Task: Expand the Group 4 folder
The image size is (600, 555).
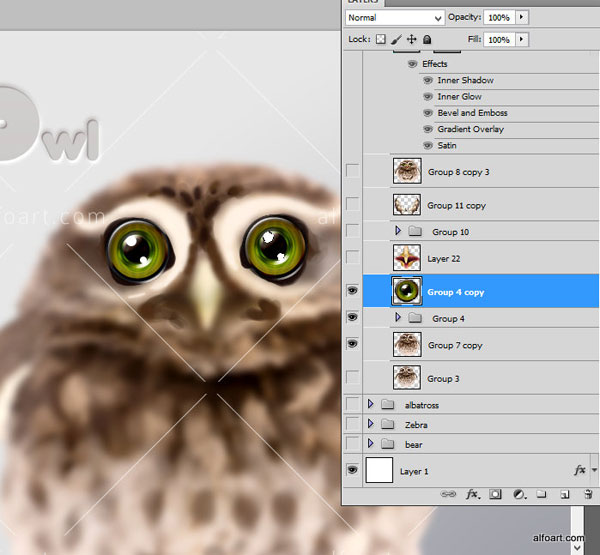Action: pyautogui.click(x=398, y=317)
